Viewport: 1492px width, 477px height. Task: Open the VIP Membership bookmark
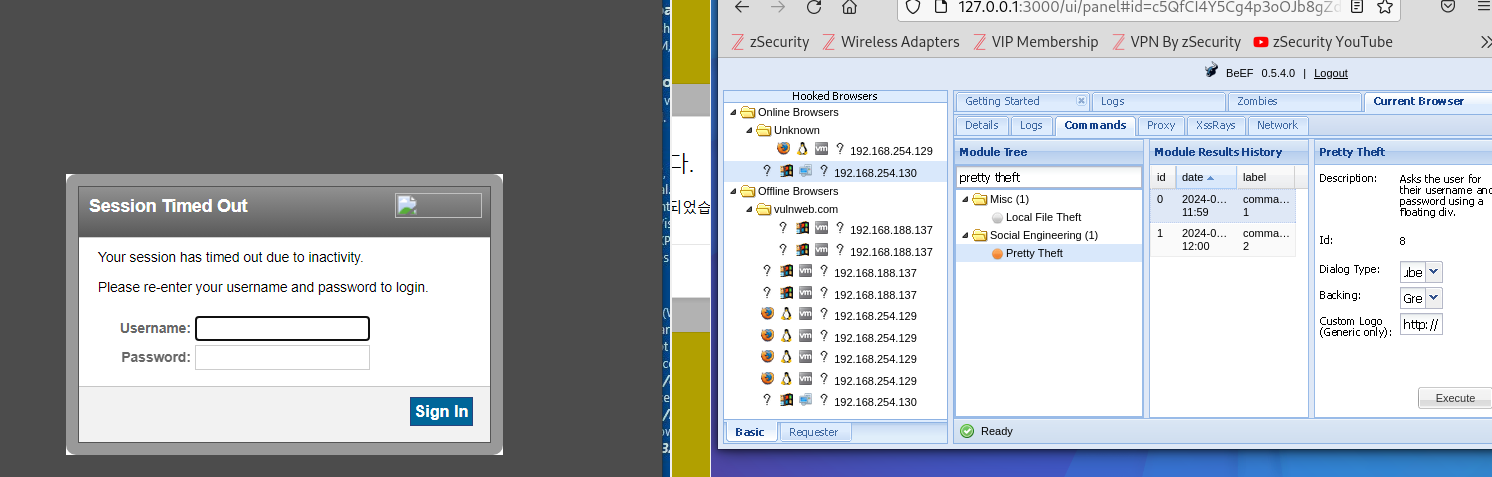(x=1035, y=42)
